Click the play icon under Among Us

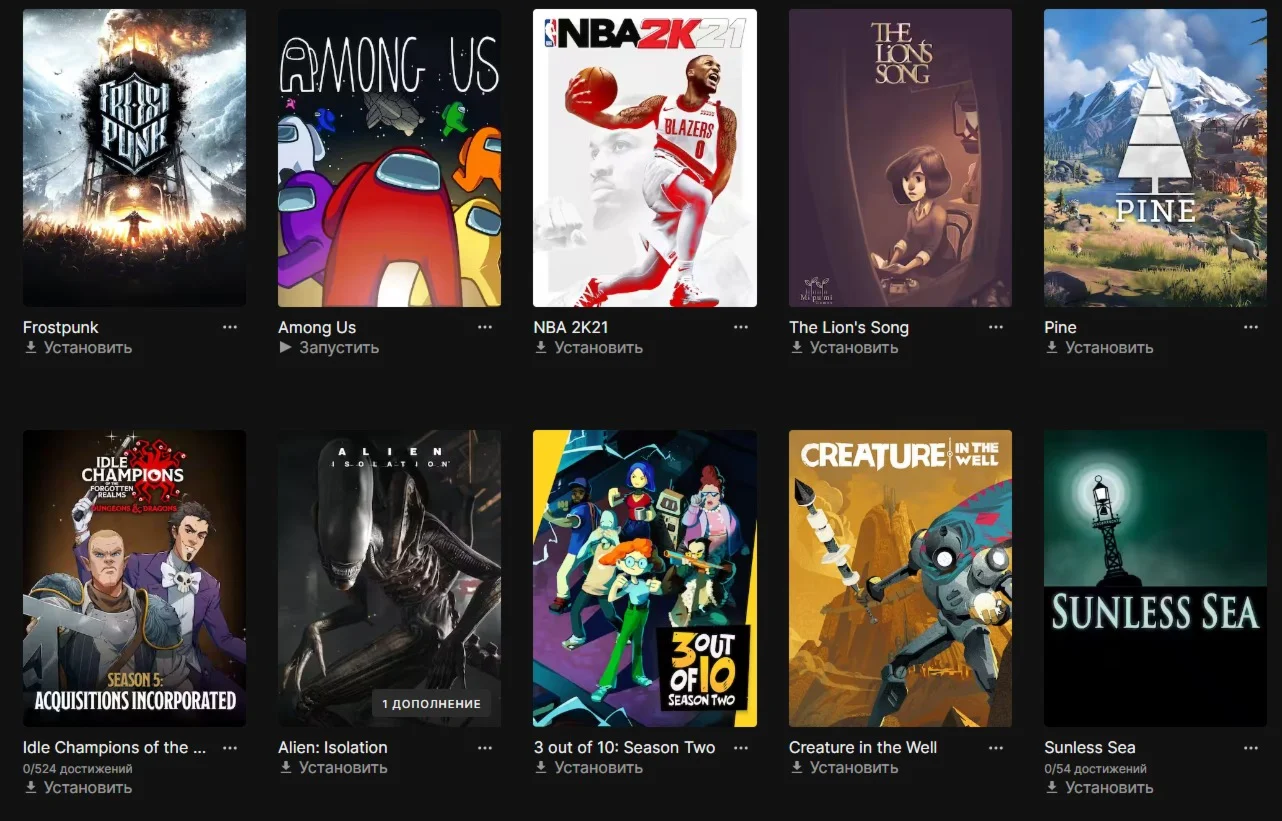coord(285,348)
